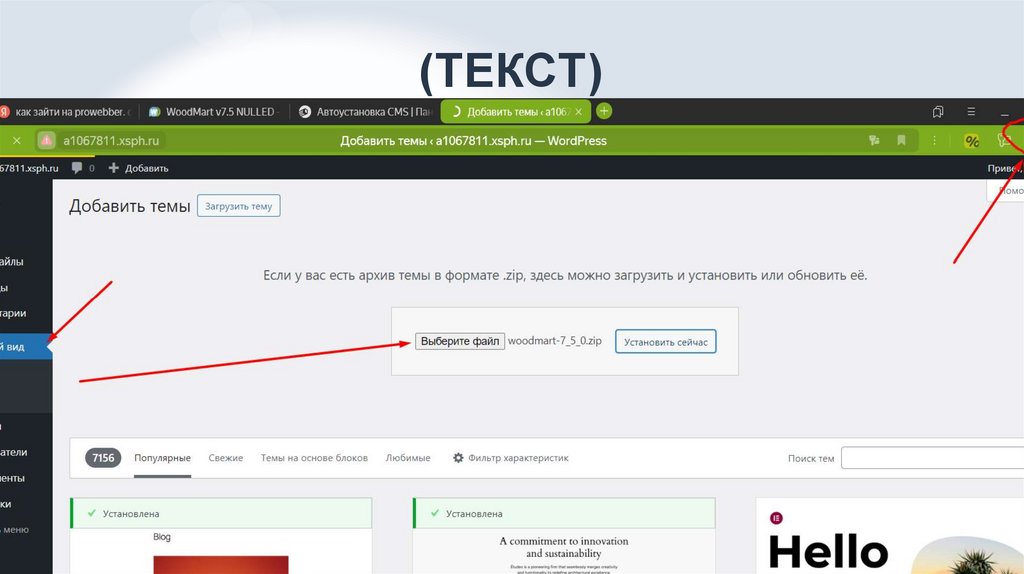Click the 'Выберите файл' button
1024x574 pixels.
460,341
